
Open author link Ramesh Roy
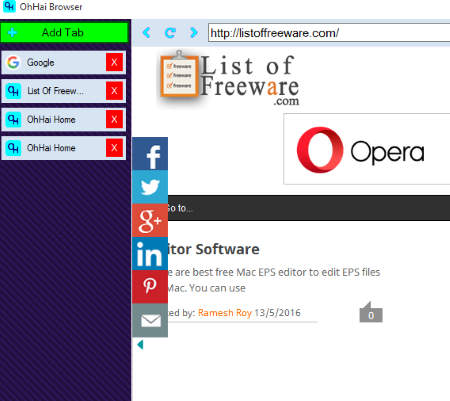[x=225, y=313]
